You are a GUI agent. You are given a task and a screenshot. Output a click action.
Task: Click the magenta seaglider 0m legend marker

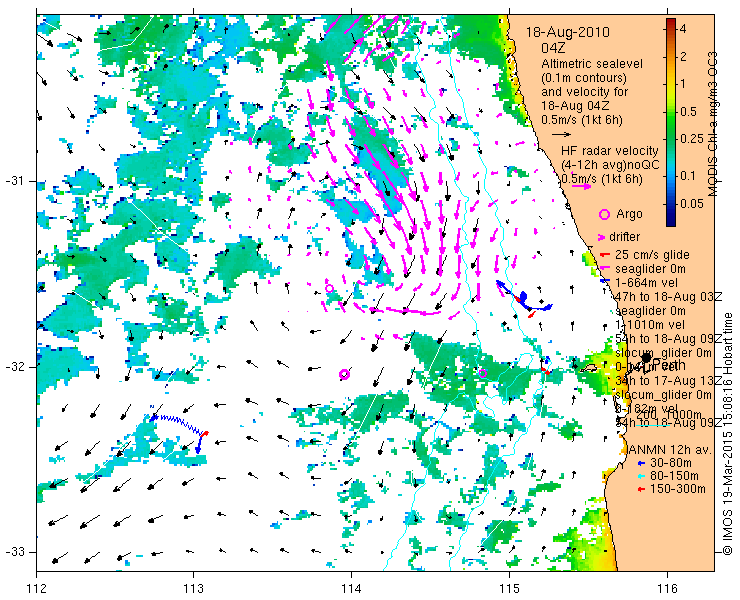point(605,269)
